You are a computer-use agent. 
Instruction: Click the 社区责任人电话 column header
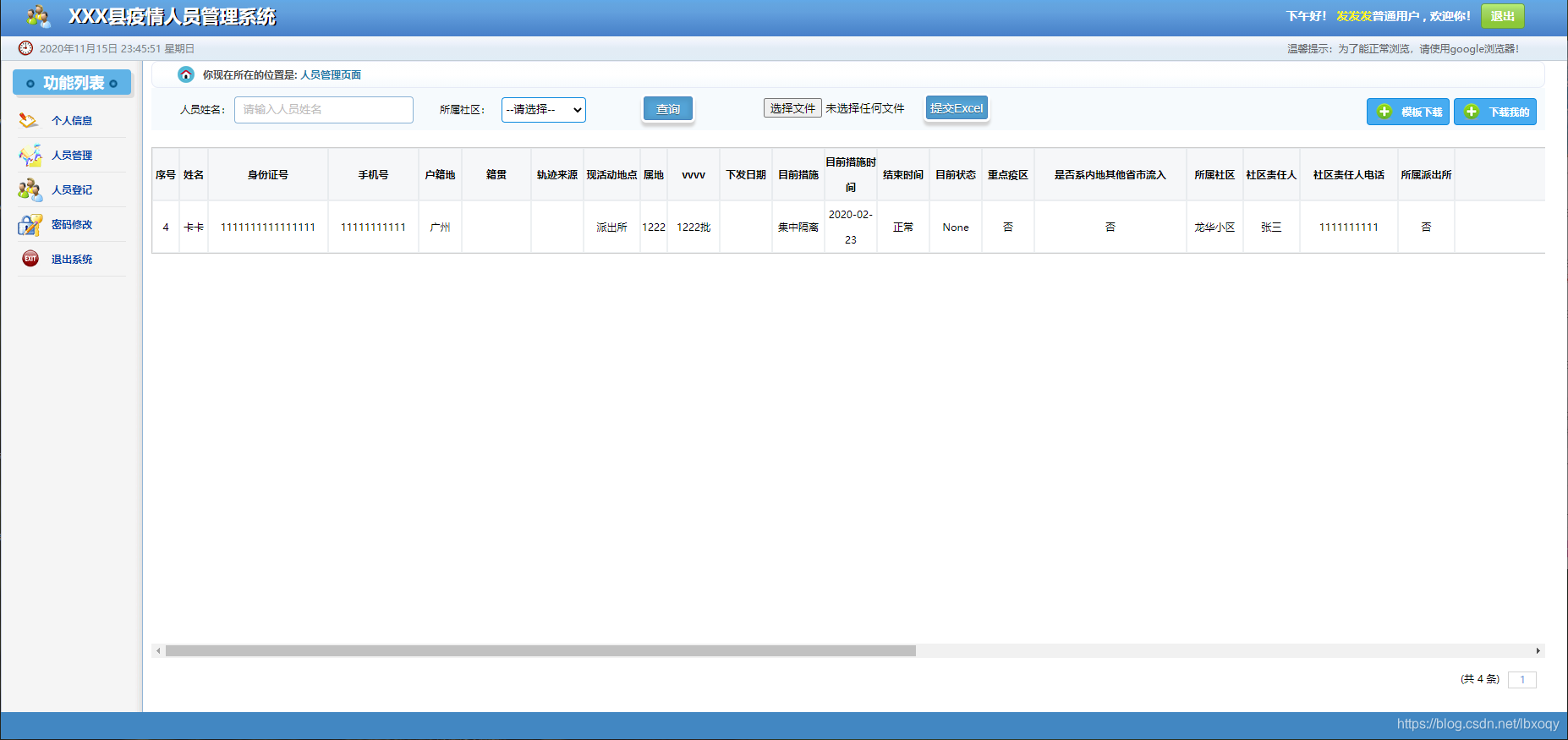[1349, 175]
